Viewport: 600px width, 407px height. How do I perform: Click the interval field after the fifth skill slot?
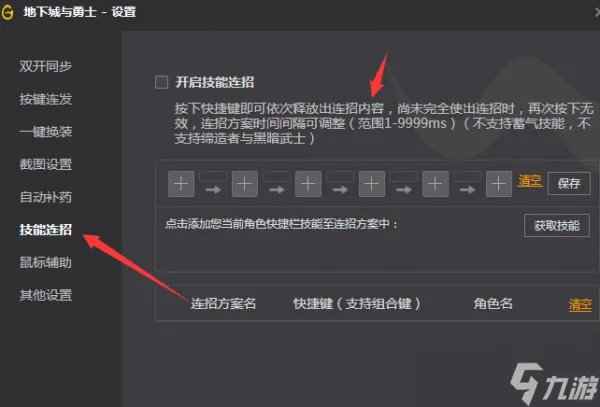coord(467,176)
